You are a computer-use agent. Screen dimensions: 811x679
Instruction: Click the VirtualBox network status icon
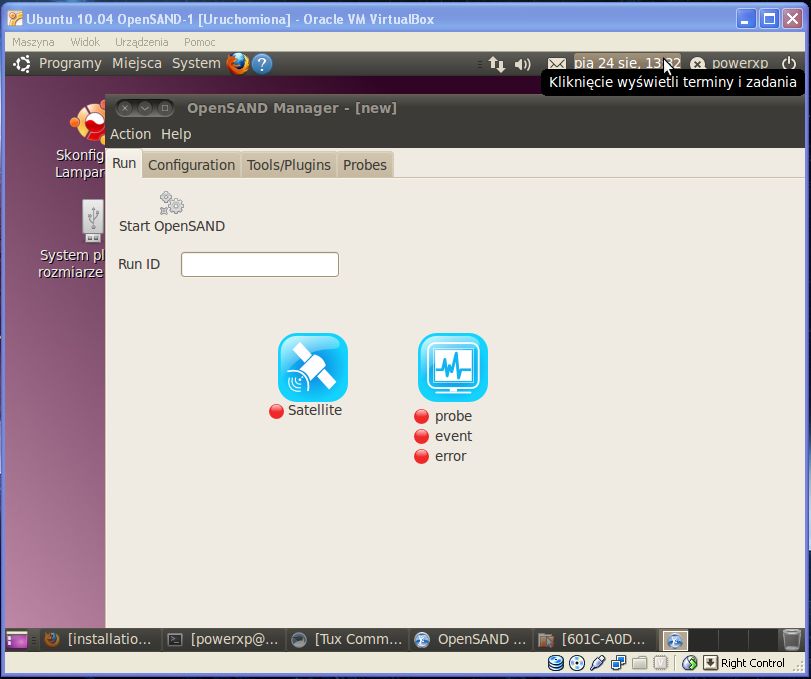[618, 663]
